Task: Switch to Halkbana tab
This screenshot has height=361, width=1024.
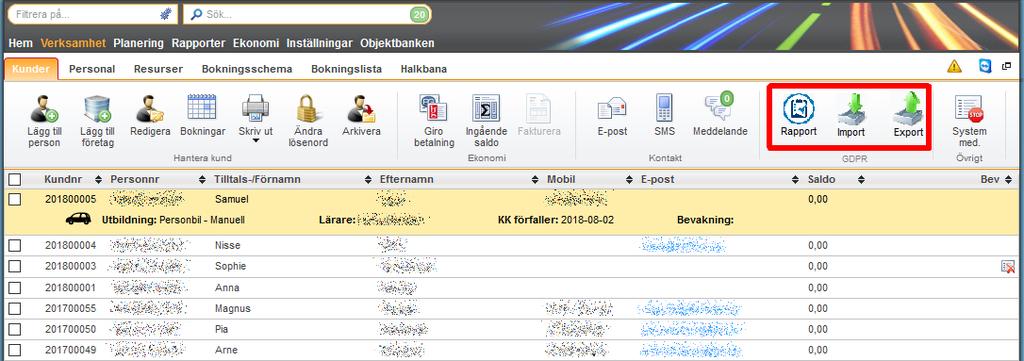Action: 424,69
